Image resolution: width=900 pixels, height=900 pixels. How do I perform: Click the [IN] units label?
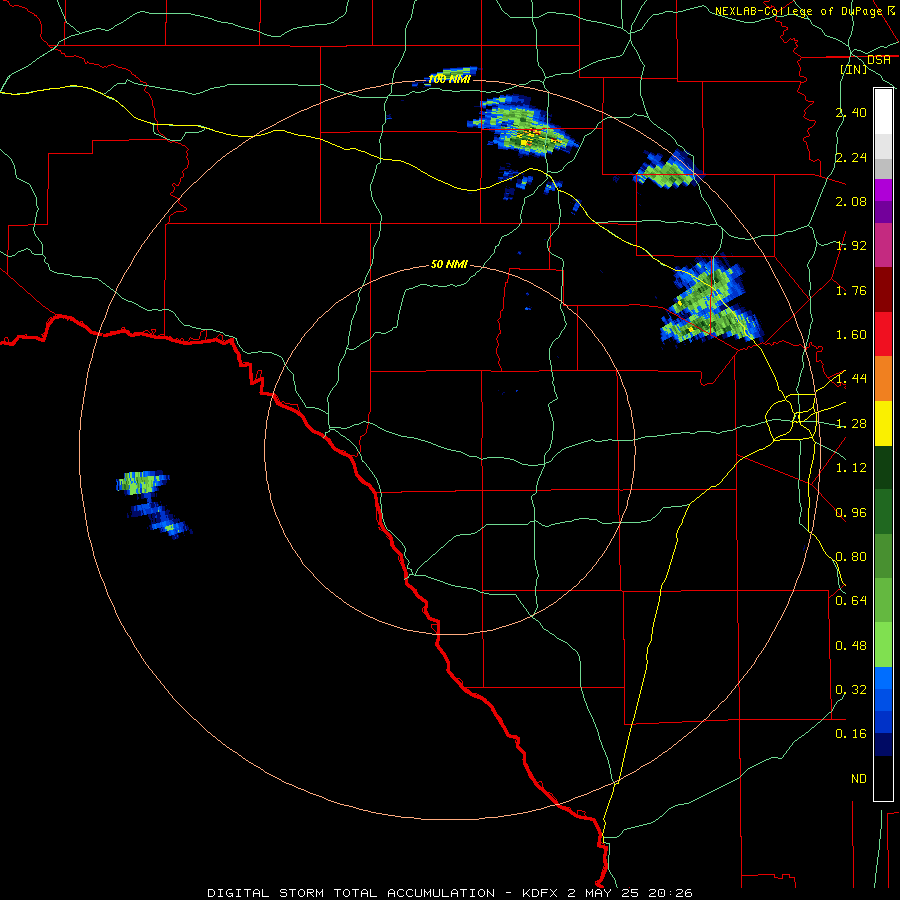coord(854,69)
